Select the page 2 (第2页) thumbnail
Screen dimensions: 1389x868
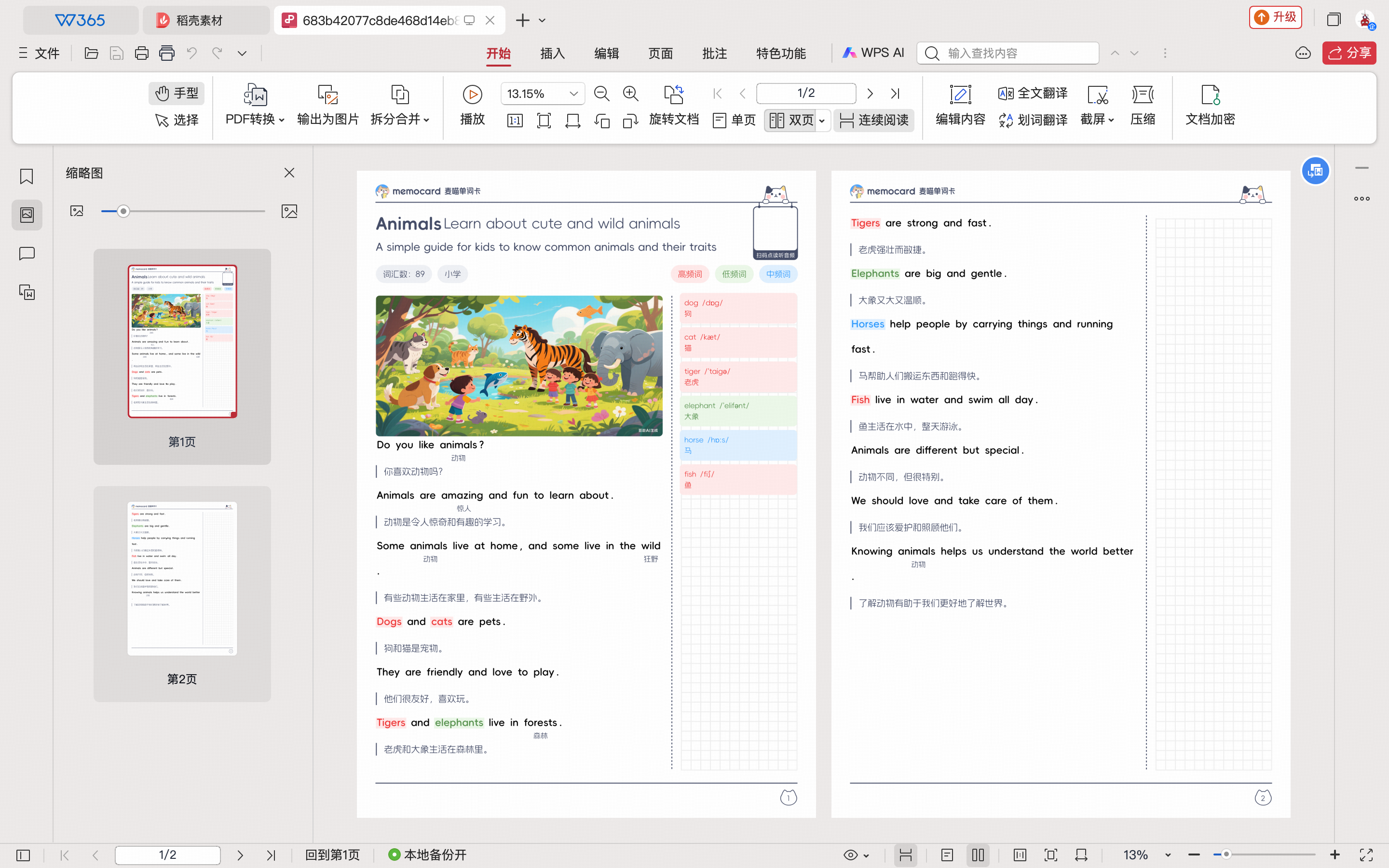pos(182,579)
